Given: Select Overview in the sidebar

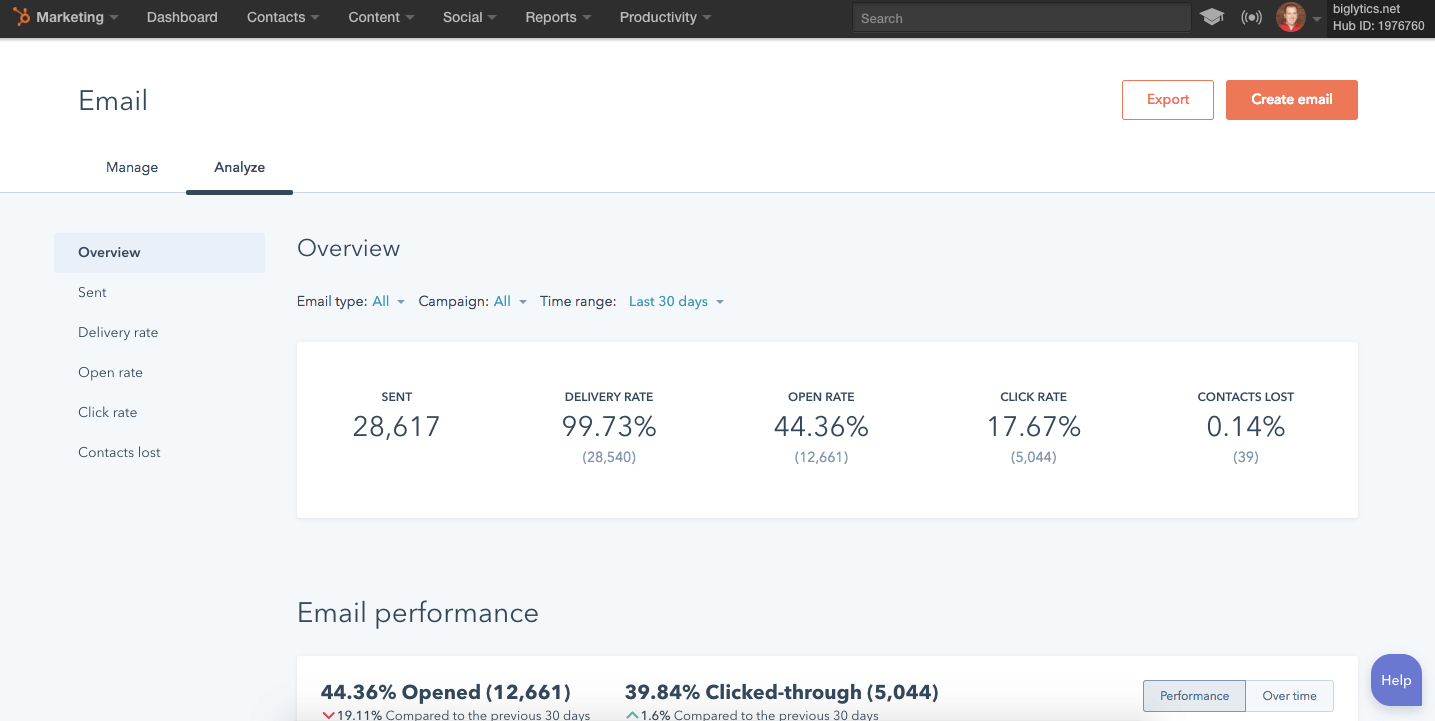Looking at the screenshot, I should point(160,252).
